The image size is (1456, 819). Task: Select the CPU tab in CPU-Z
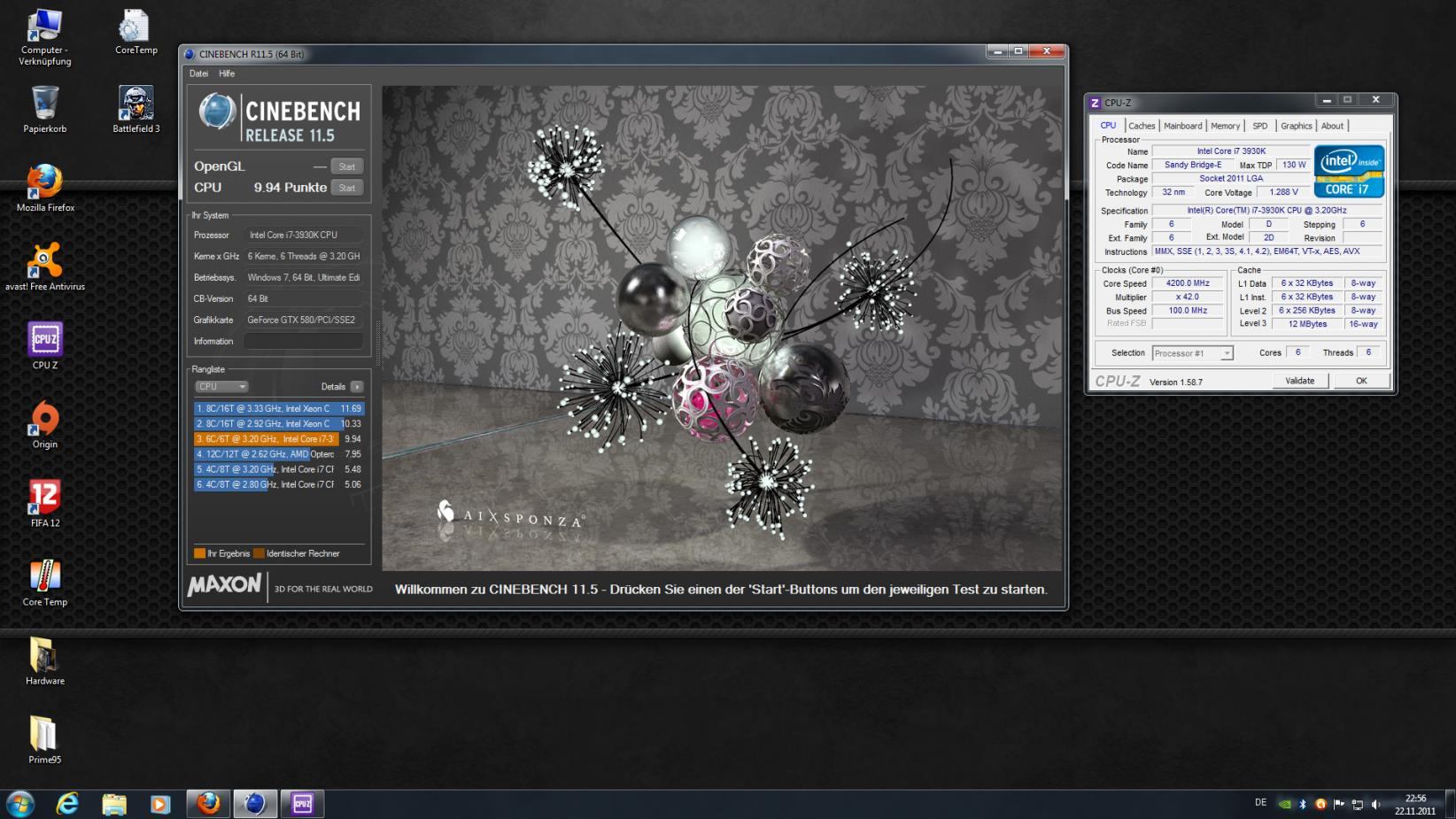point(1108,126)
